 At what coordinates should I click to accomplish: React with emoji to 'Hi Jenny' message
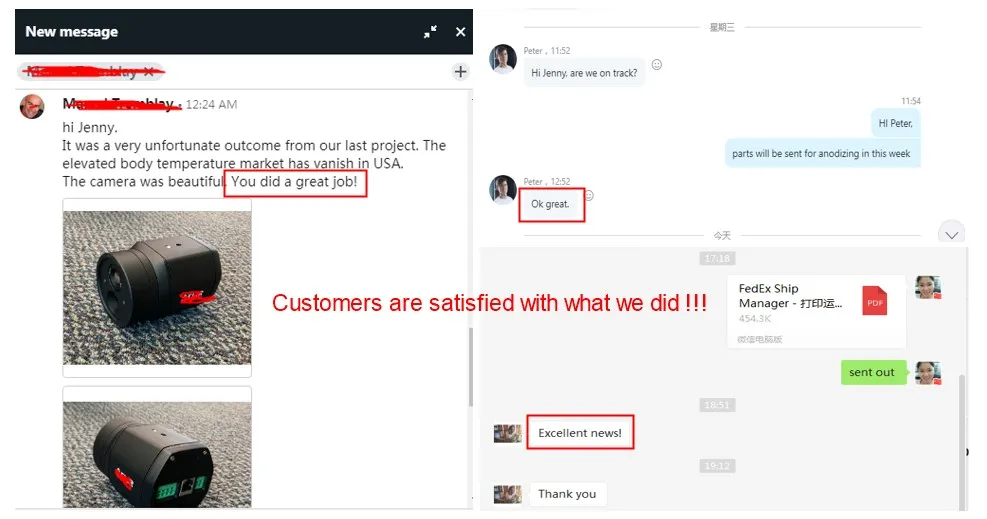click(x=657, y=64)
